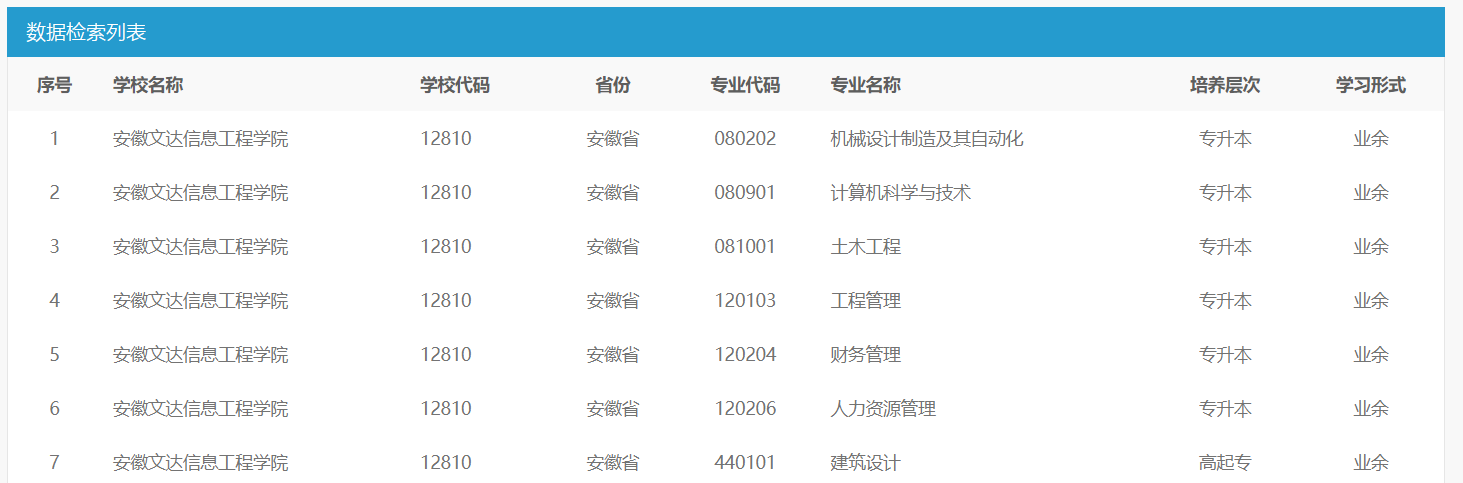Screen dimensions: 1463x483
Task: Click 业余 in the 计算机科学与技术 row
Action: click(x=1371, y=193)
